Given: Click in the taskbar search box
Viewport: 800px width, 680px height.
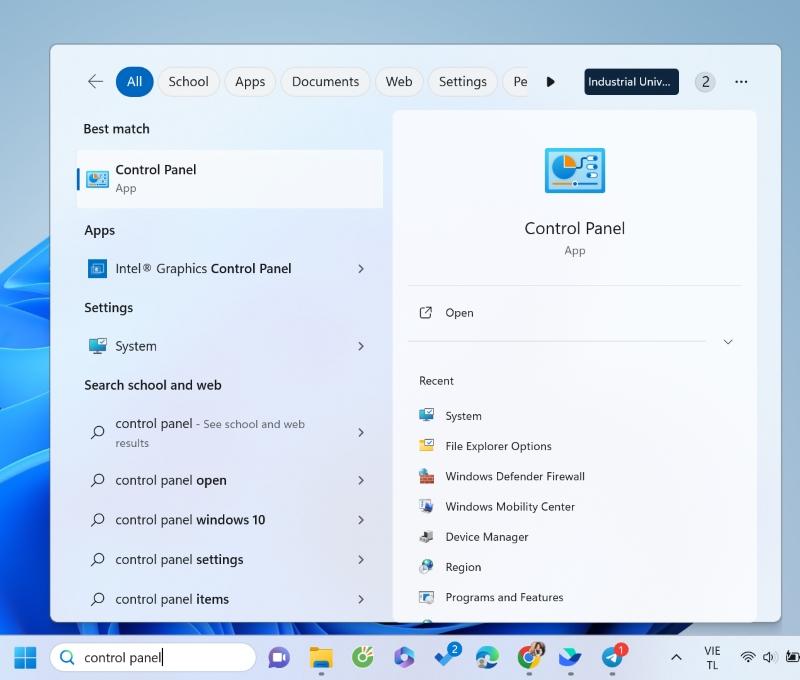Looking at the screenshot, I should tap(153, 658).
